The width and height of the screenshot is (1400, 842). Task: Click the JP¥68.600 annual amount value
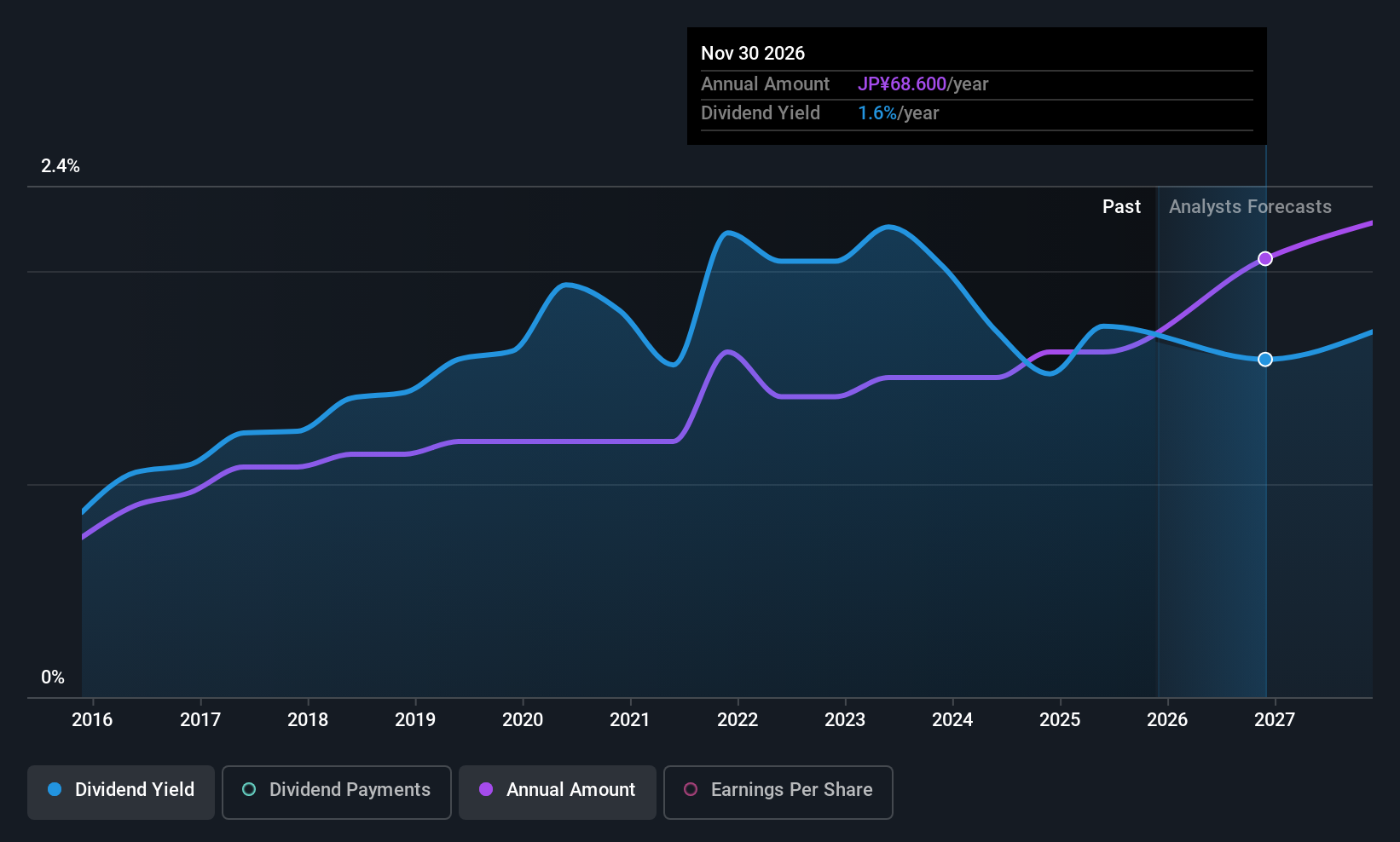[902, 84]
